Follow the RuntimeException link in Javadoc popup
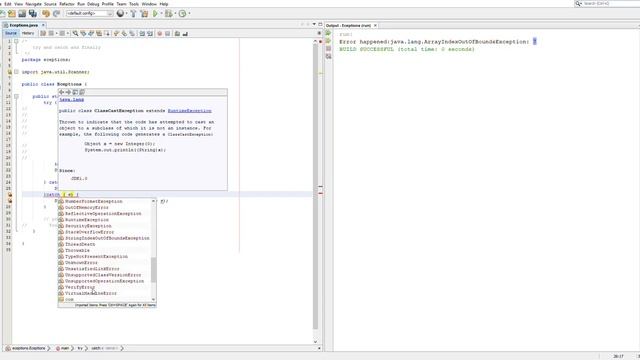 point(189,111)
